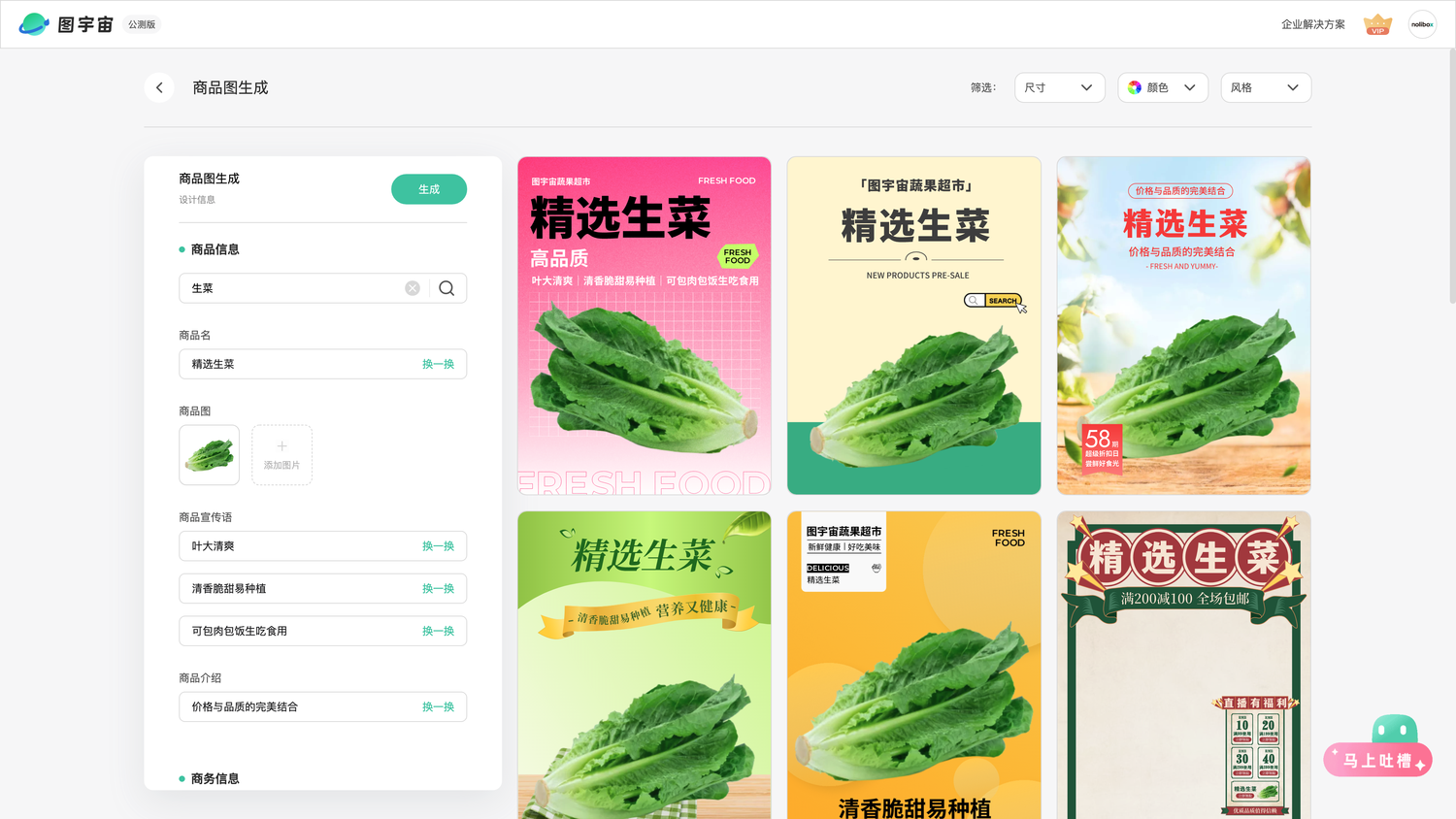This screenshot has width=1456, height=819.
Task: Click the plus icon to add image
Action: pyautogui.click(x=281, y=446)
